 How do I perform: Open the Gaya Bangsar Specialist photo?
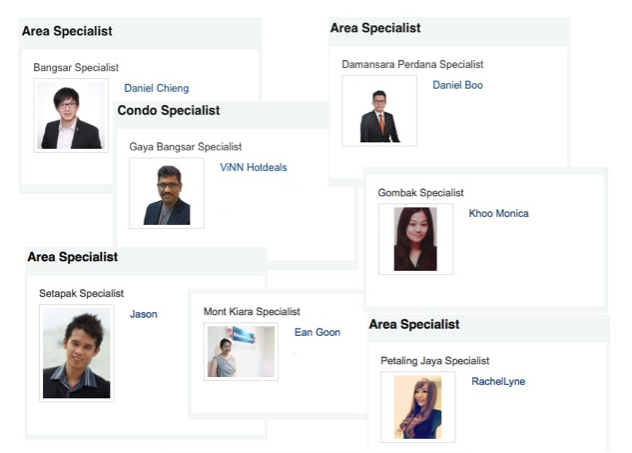(x=166, y=193)
